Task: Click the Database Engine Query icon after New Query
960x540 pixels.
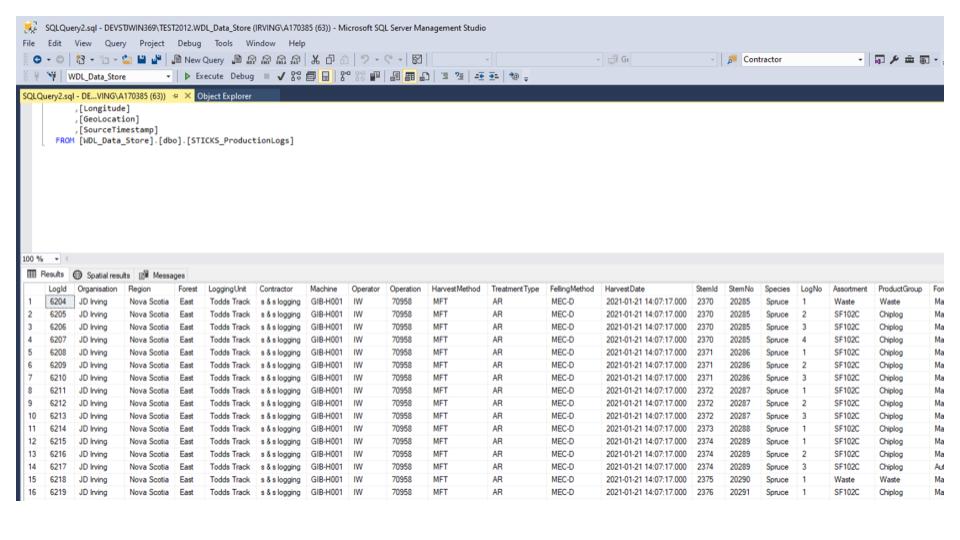Action: click(x=236, y=59)
